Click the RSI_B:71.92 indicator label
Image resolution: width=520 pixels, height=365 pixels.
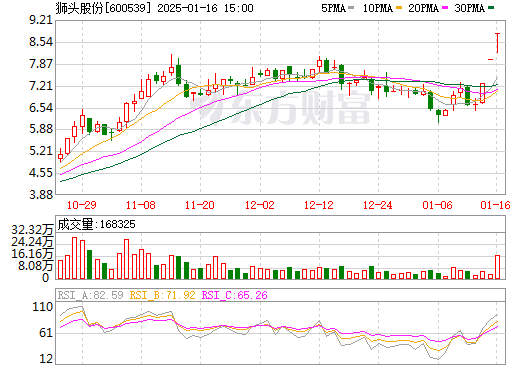[x=162, y=295]
